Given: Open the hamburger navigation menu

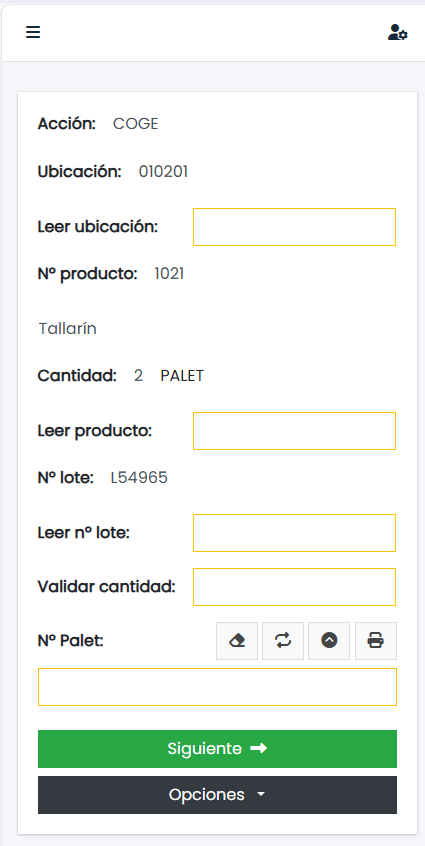Looking at the screenshot, I should point(33,32).
